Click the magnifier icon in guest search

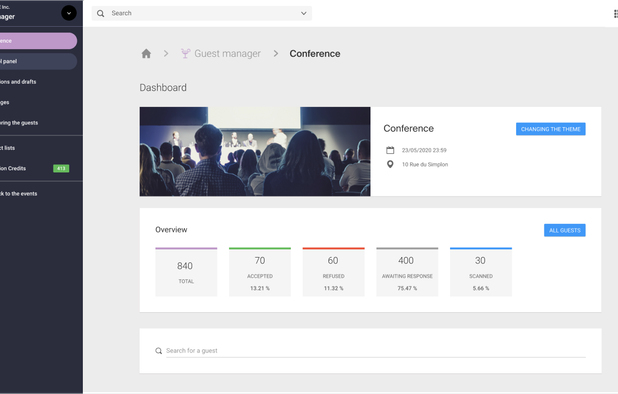point(158,351)
